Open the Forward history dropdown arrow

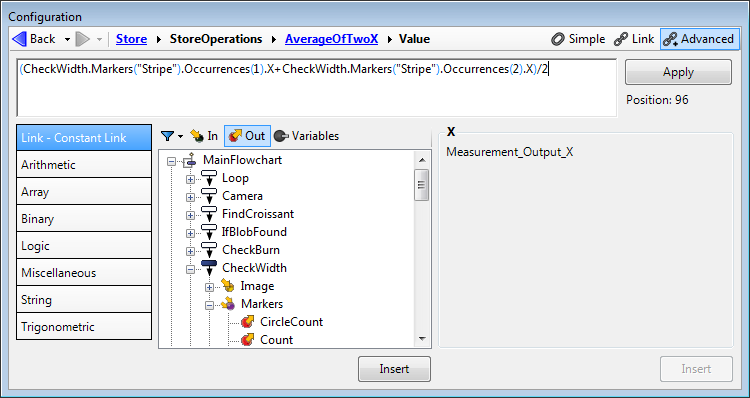[x=99, y=39]
